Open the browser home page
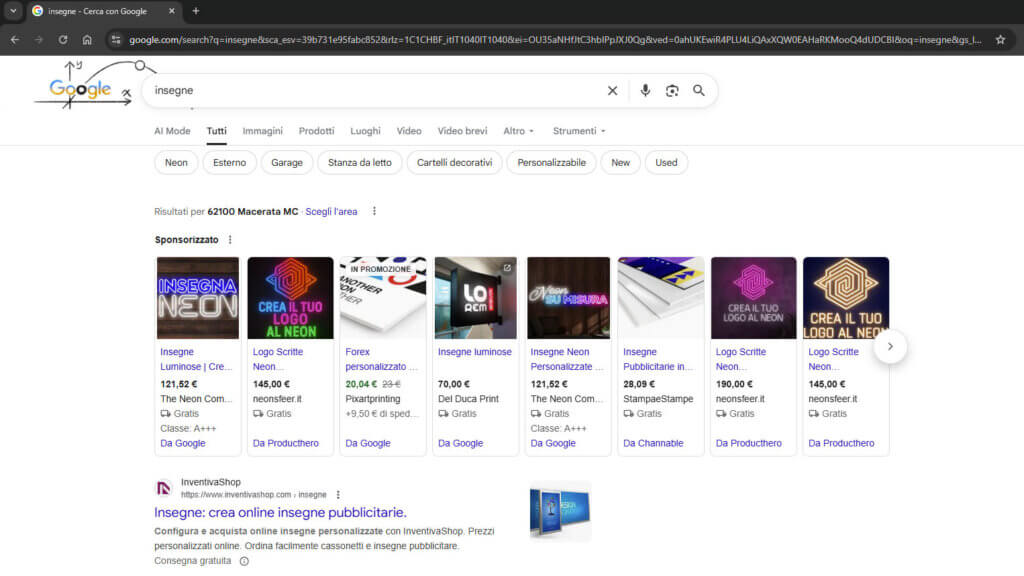The image size is (1024, 576). pos(87,40)
